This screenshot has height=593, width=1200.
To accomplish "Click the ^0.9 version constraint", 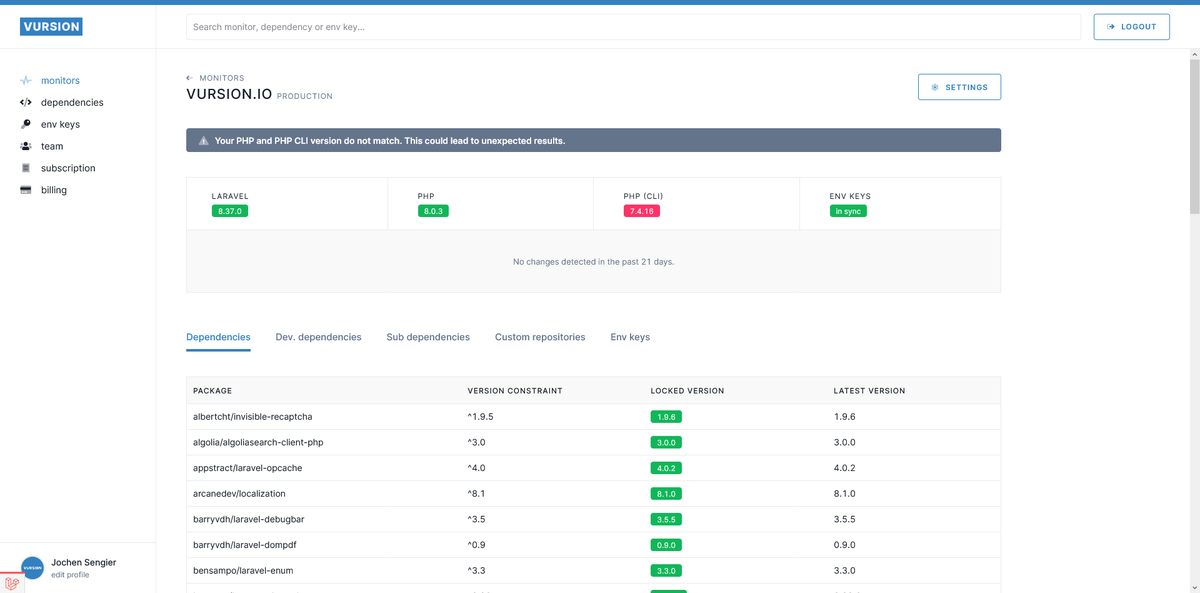I will tap(476, 545).
